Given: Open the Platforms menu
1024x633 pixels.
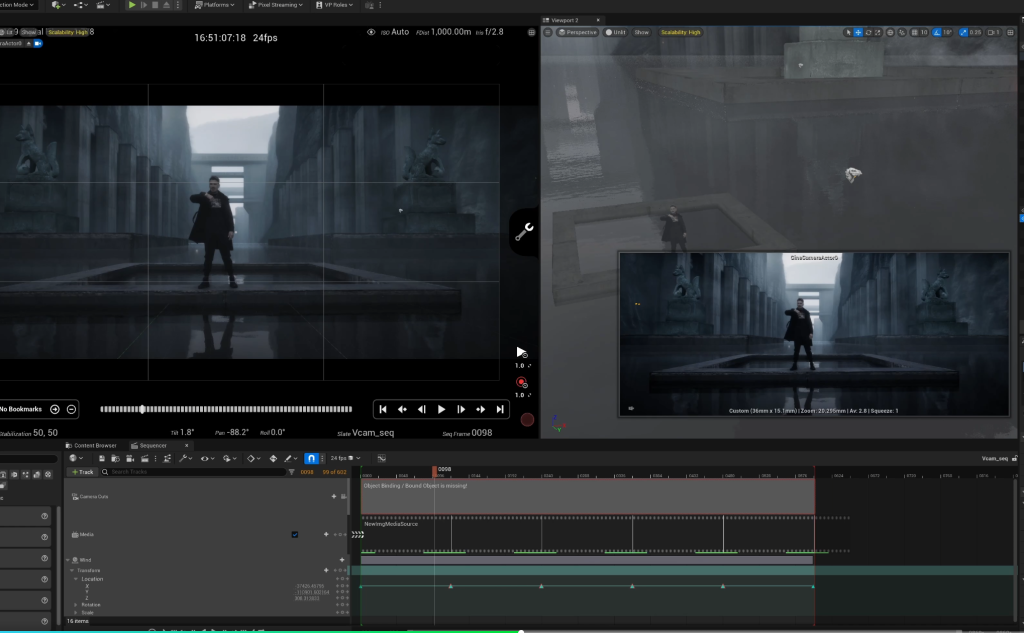Looking at the screenshot, I should pyautogui.click(x=214, y=5).
